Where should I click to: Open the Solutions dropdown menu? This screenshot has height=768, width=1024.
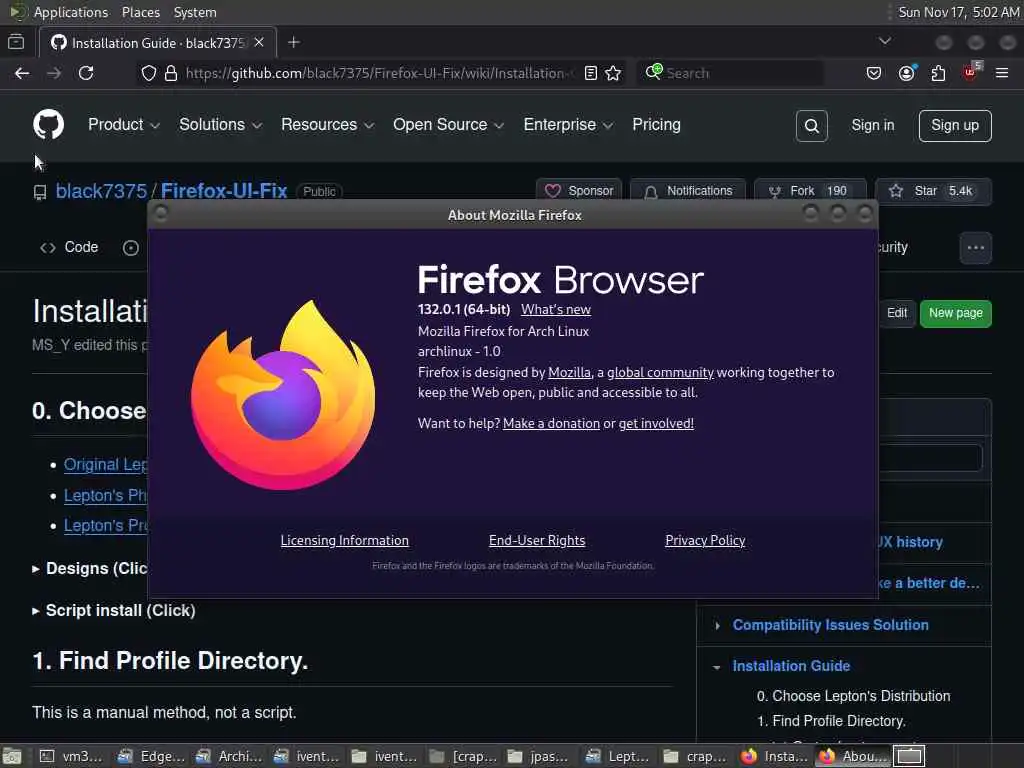pos(220,125)
